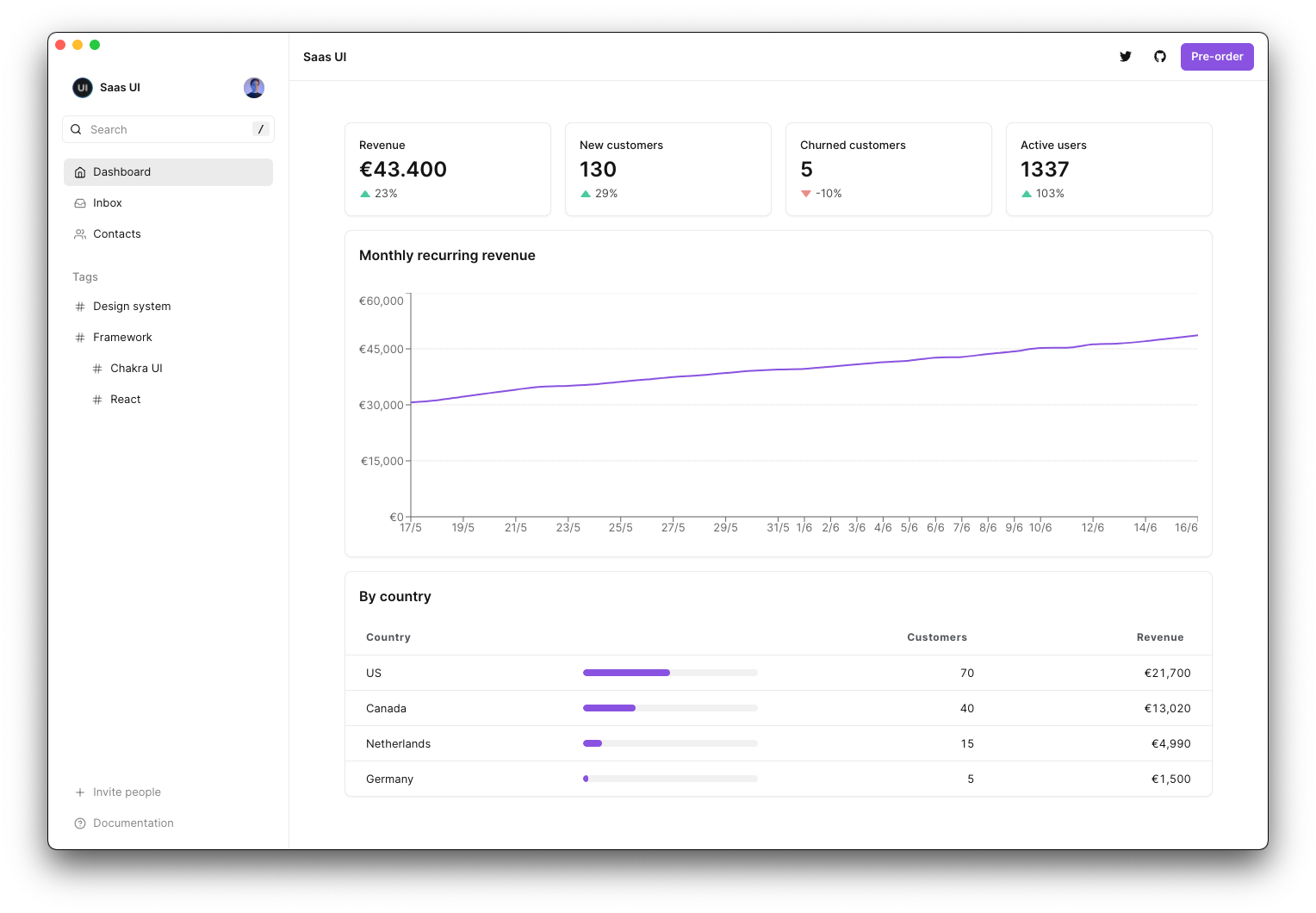Open the Documentation help icon
Viewport: 1316px width, 913px height.
pyautogui.click(x=79, y=823)
